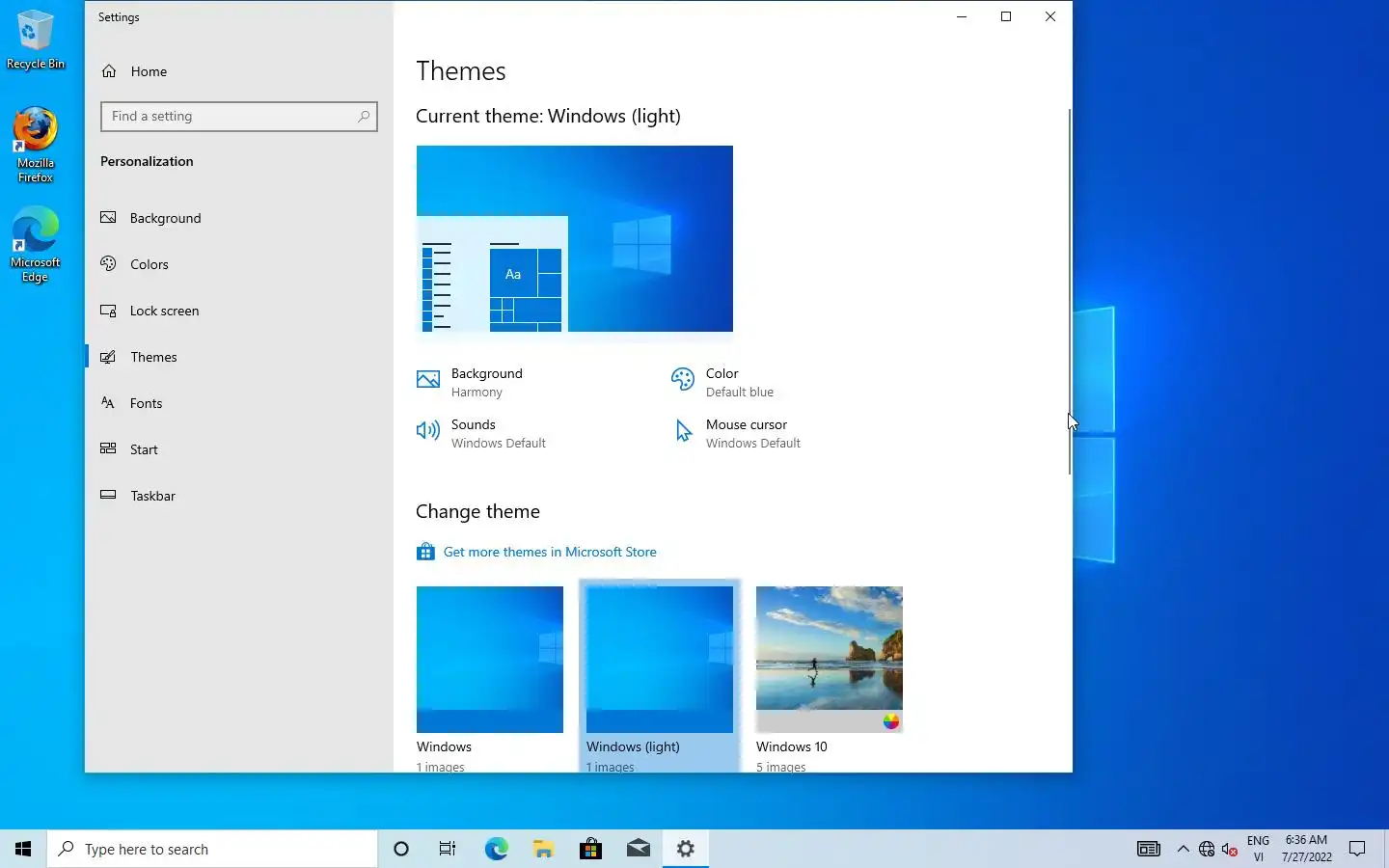Click the search magnifier in Find a setting

[364, 117]
